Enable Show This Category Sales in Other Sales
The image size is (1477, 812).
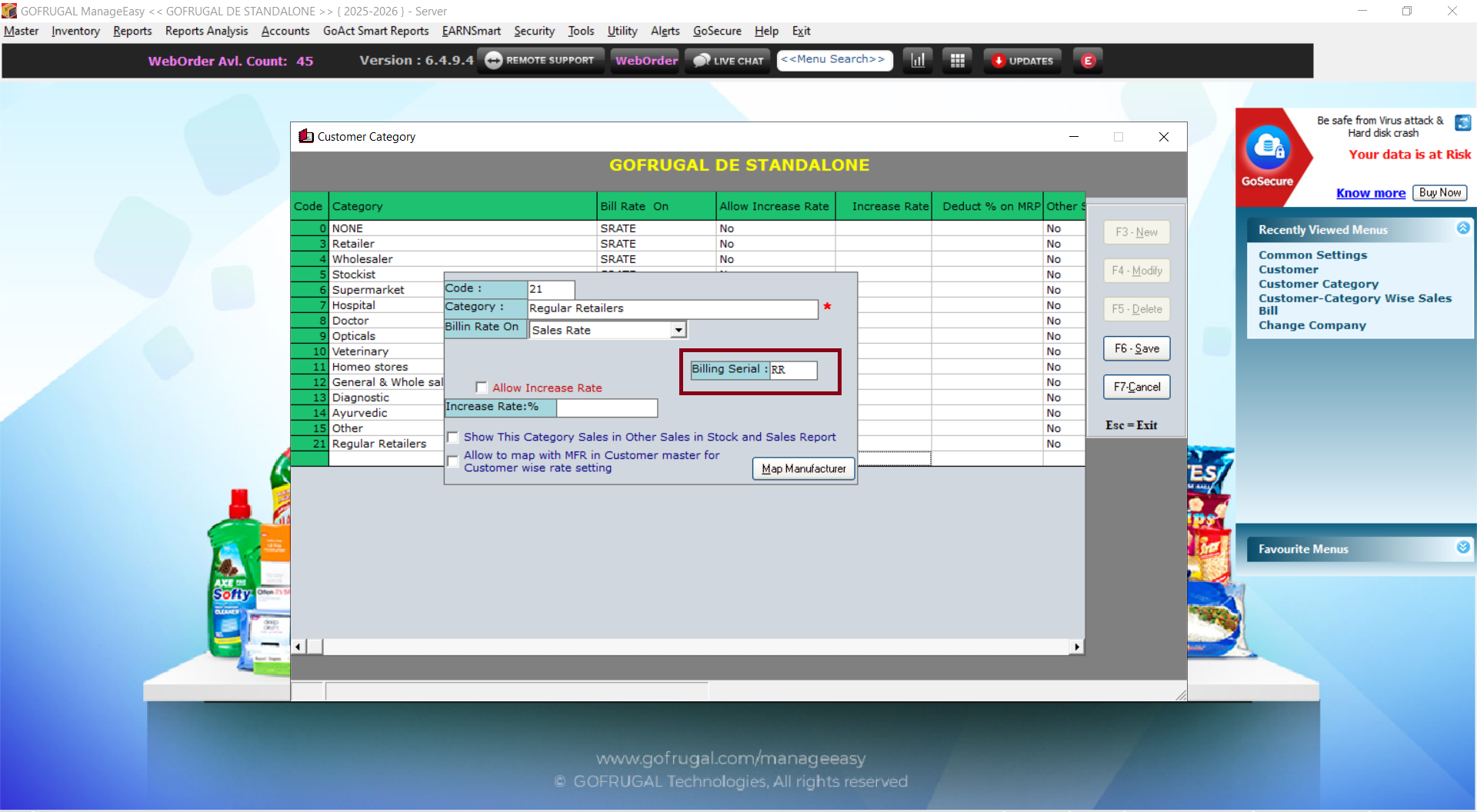[x=453, y=437]
